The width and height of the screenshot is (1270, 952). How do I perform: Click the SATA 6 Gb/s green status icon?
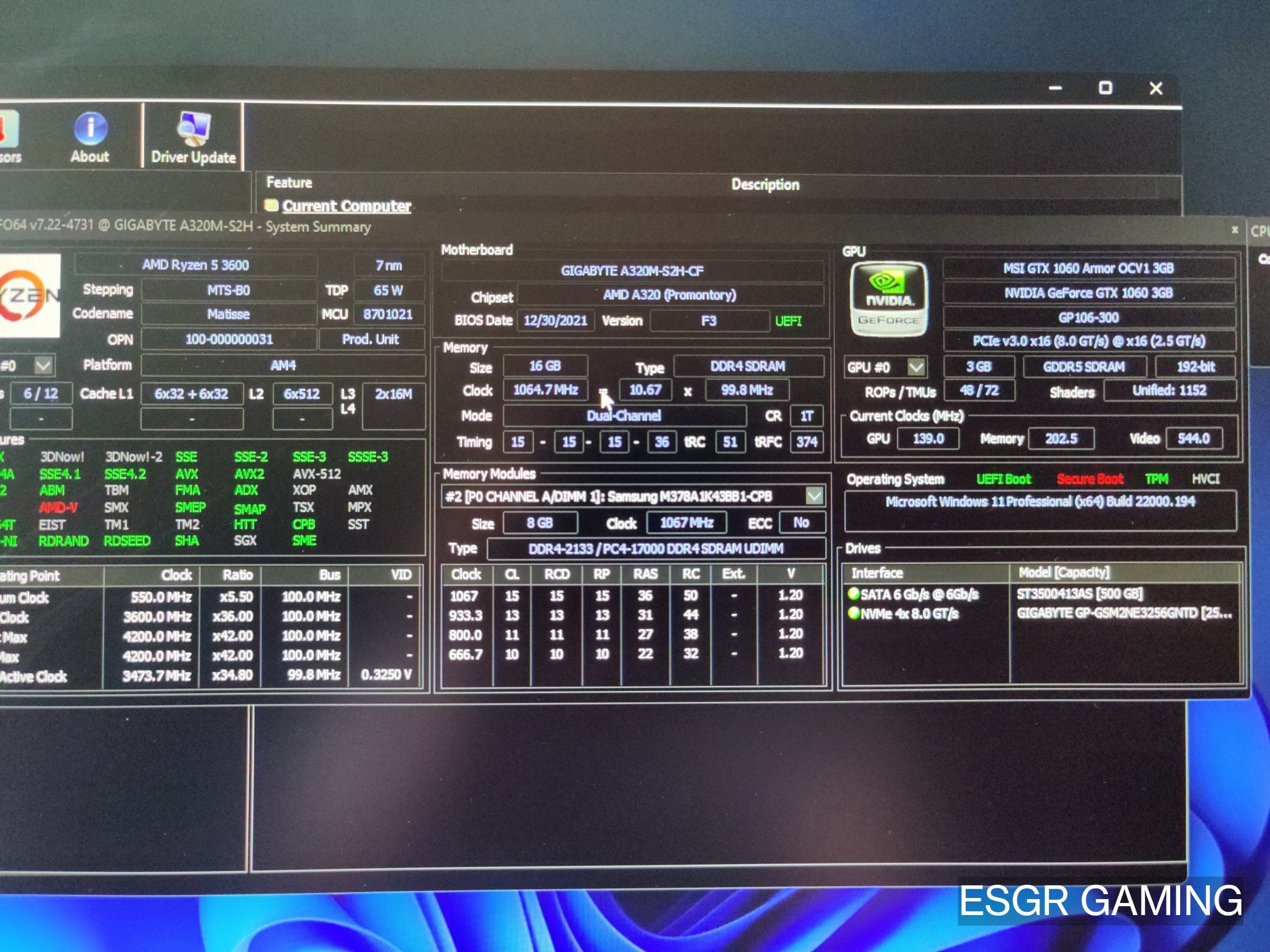(x=854, y=593)
